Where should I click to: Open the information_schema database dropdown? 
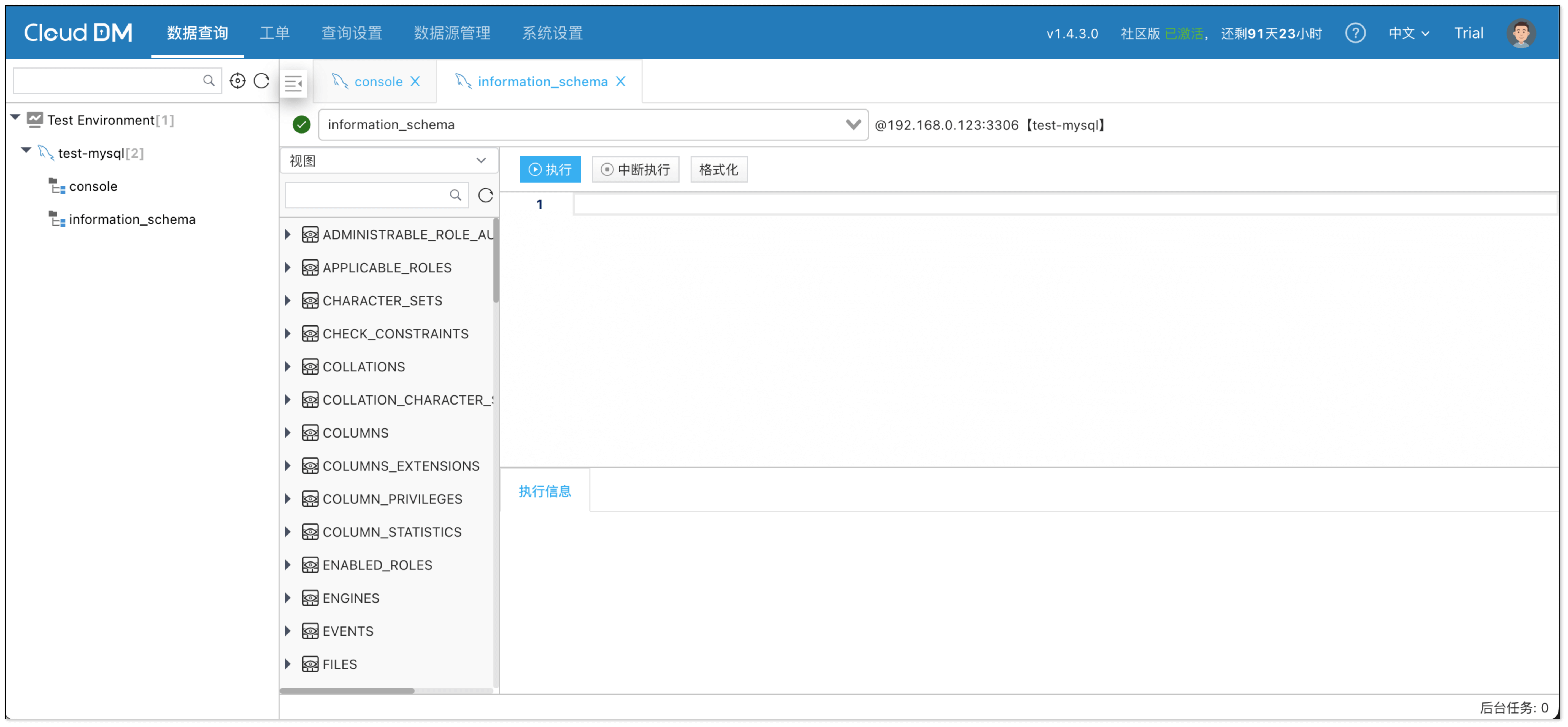point(853,125)
